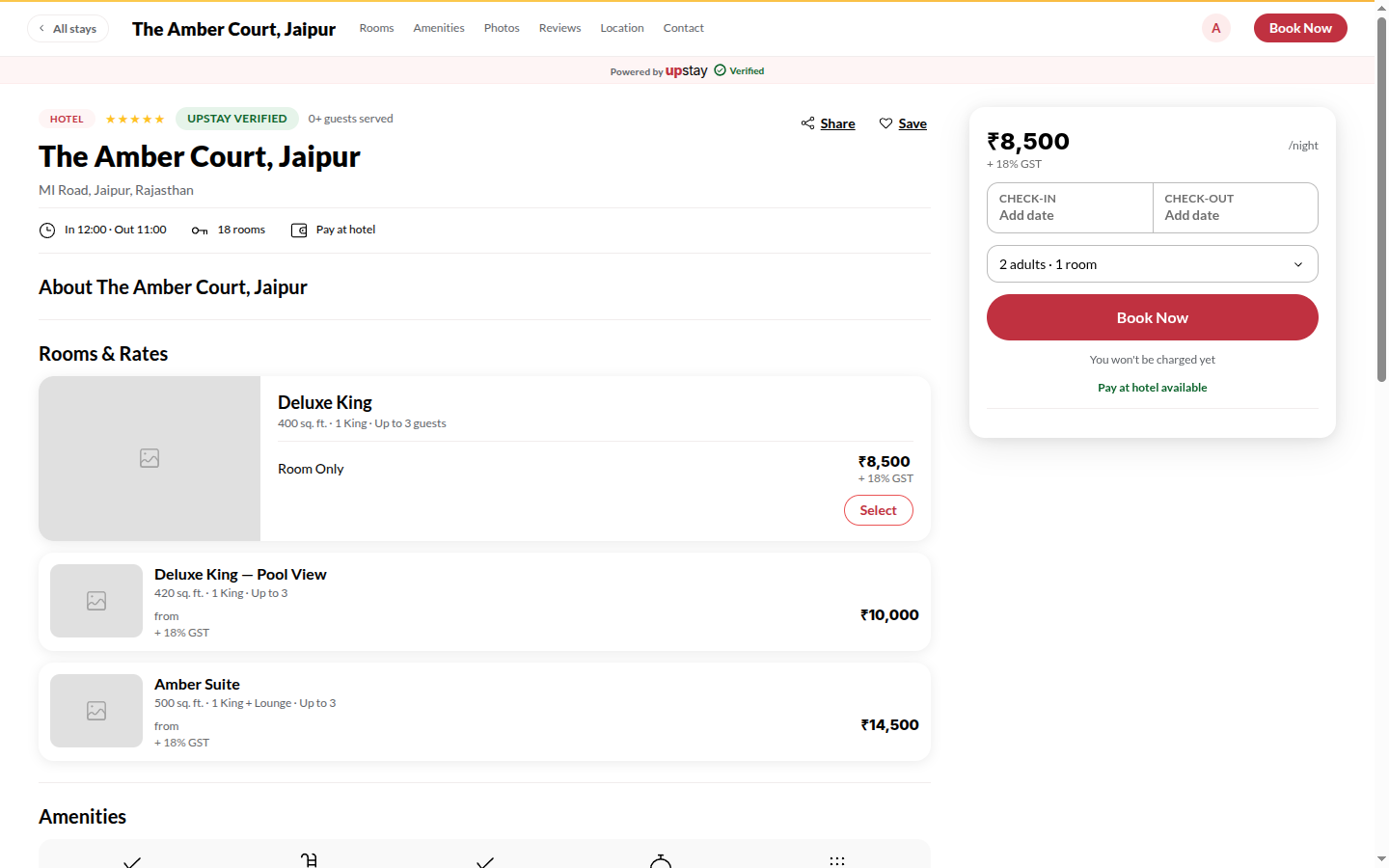Click the clock check-in time icon

pyautogui.click(x=47, y=231)
